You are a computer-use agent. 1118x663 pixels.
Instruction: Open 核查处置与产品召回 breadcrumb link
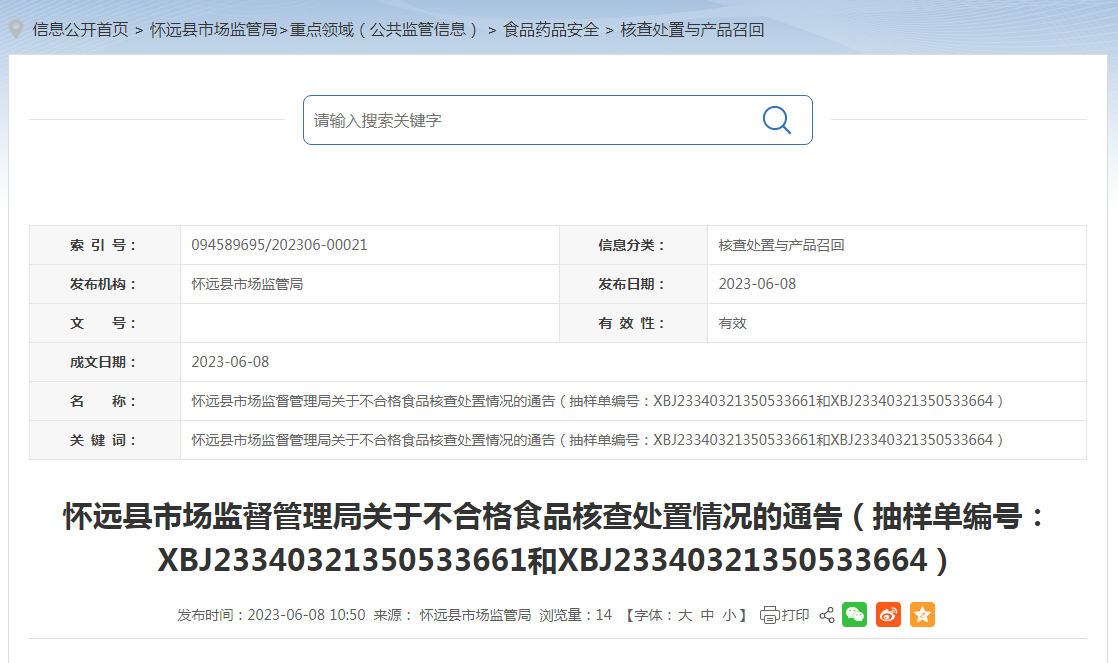(692, 30)
